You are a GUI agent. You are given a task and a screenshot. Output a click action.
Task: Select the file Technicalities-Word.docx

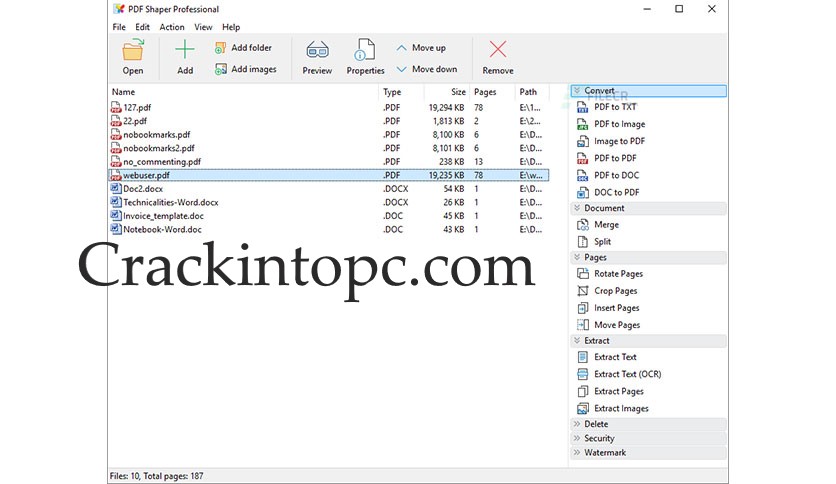tap(171, 203)
